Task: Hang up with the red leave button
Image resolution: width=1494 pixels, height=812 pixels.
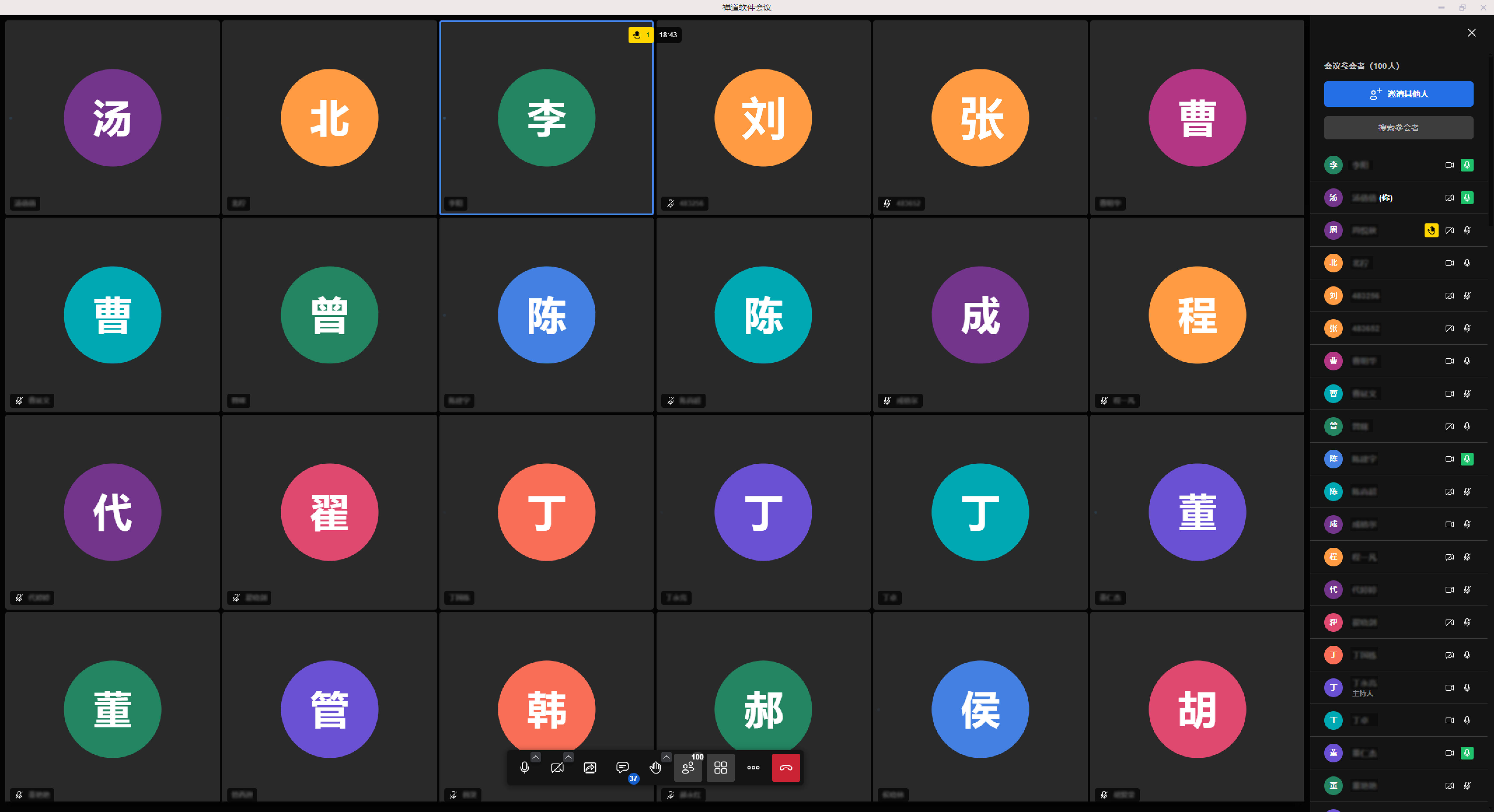Action: (786, 767)
